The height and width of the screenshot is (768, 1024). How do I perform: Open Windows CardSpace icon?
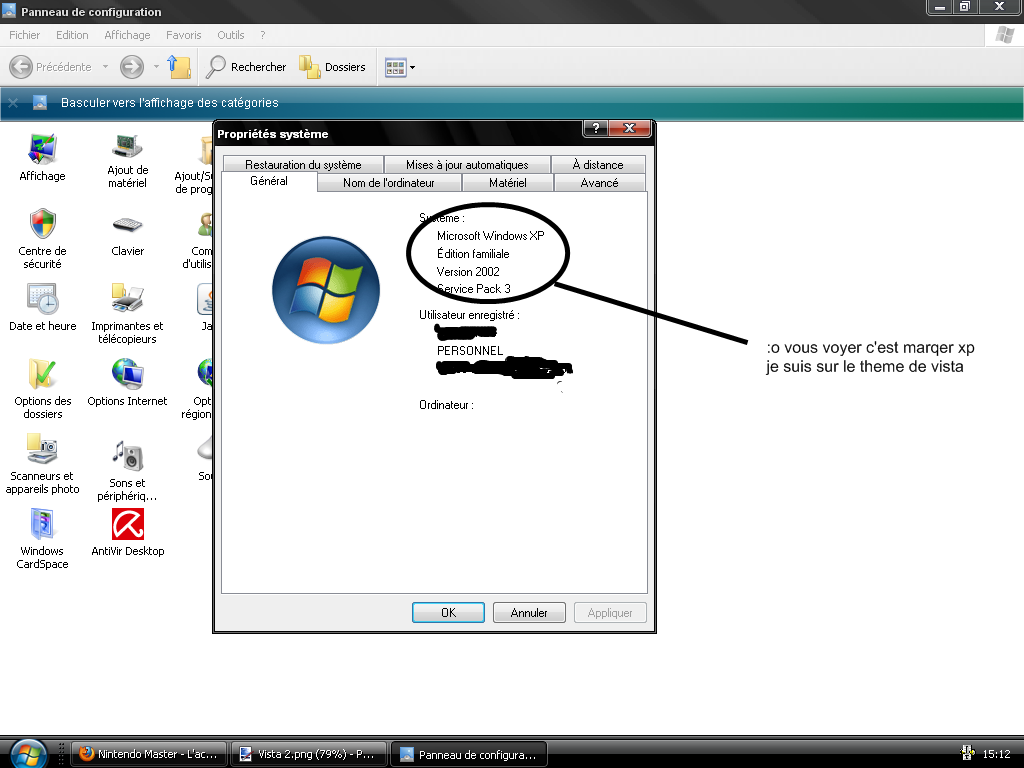(42, 539)
